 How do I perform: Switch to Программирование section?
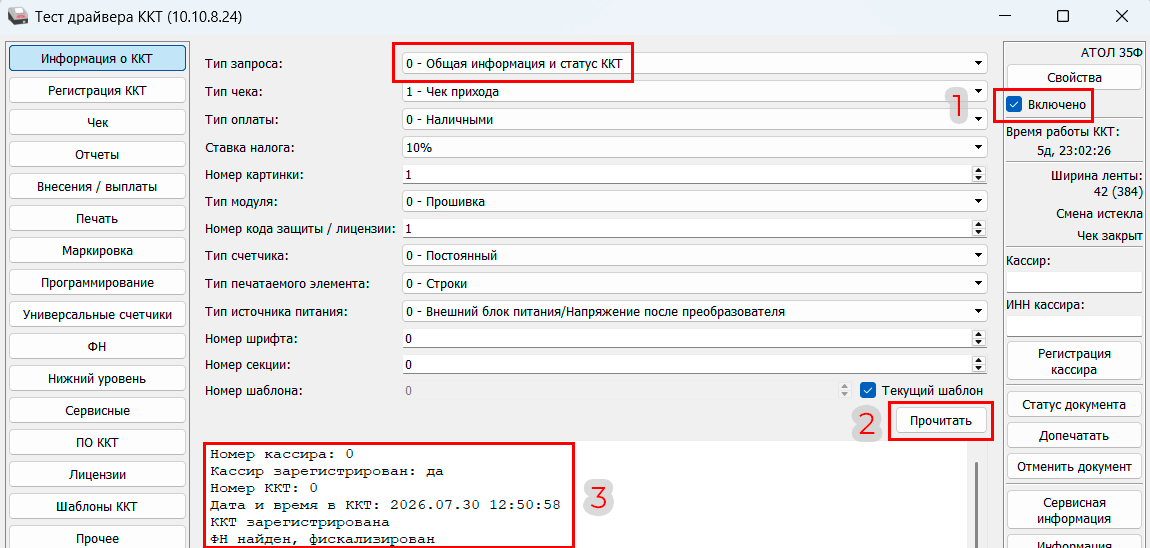(97, 282)
